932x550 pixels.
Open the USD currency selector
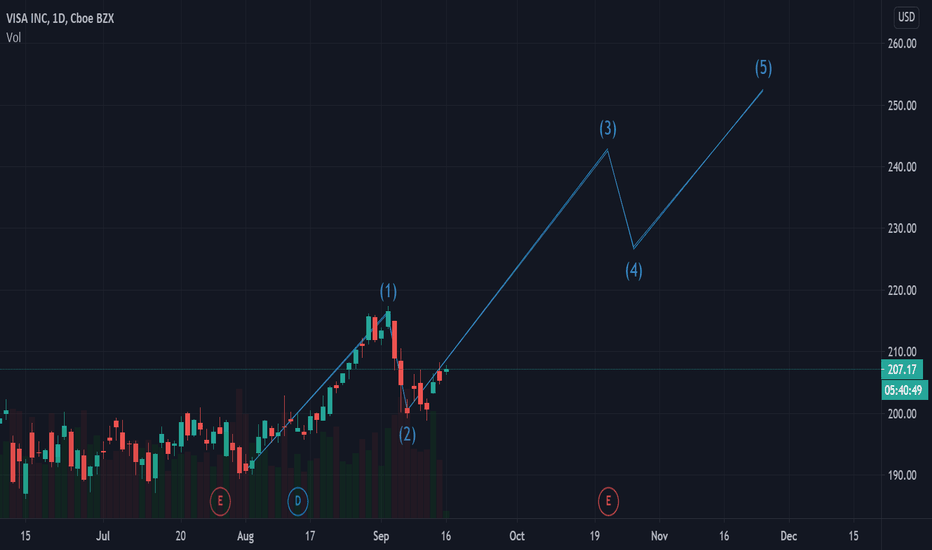click(x=906, y=17)
